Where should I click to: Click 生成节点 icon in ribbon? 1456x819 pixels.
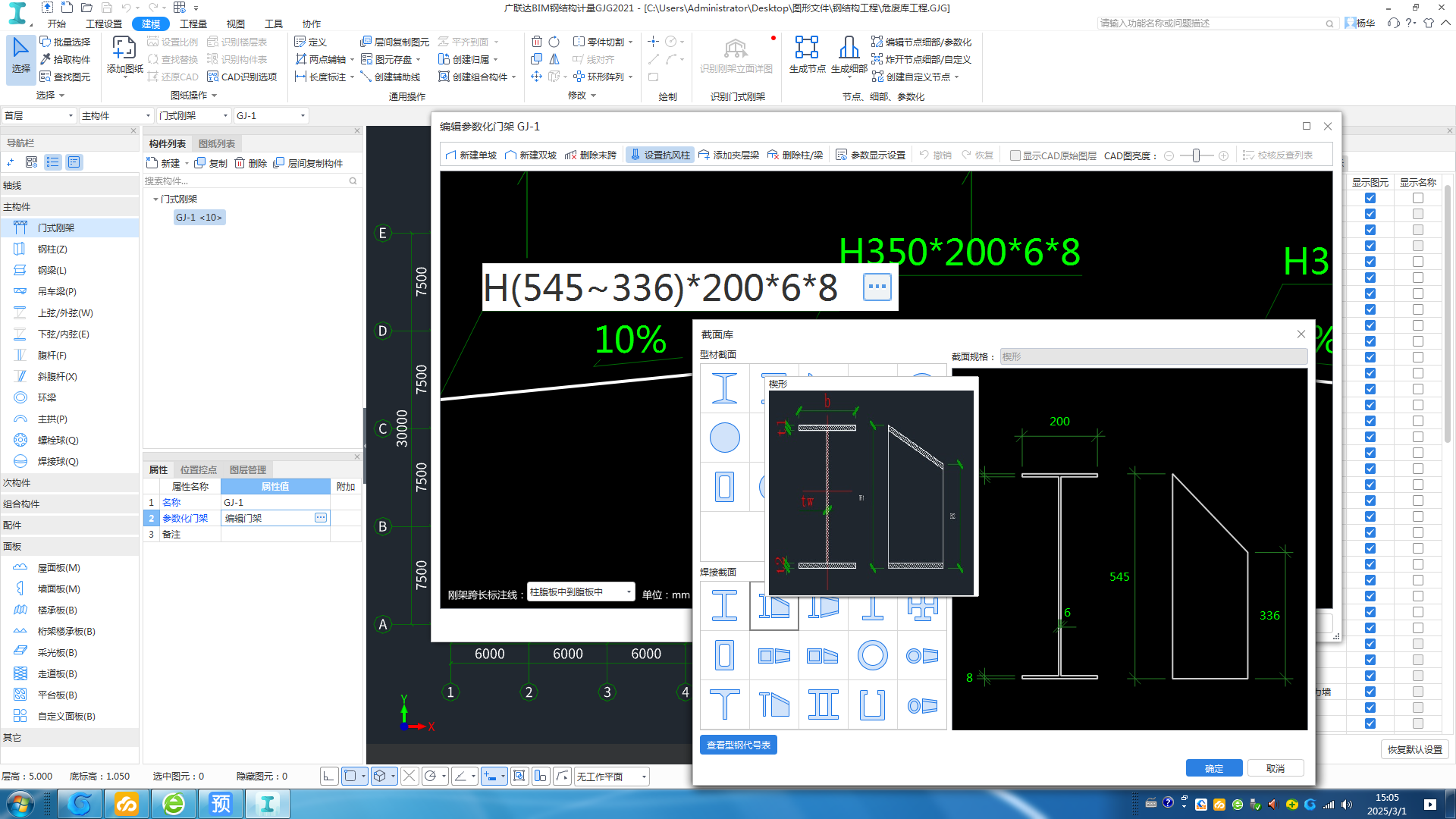tap(807, 55)
